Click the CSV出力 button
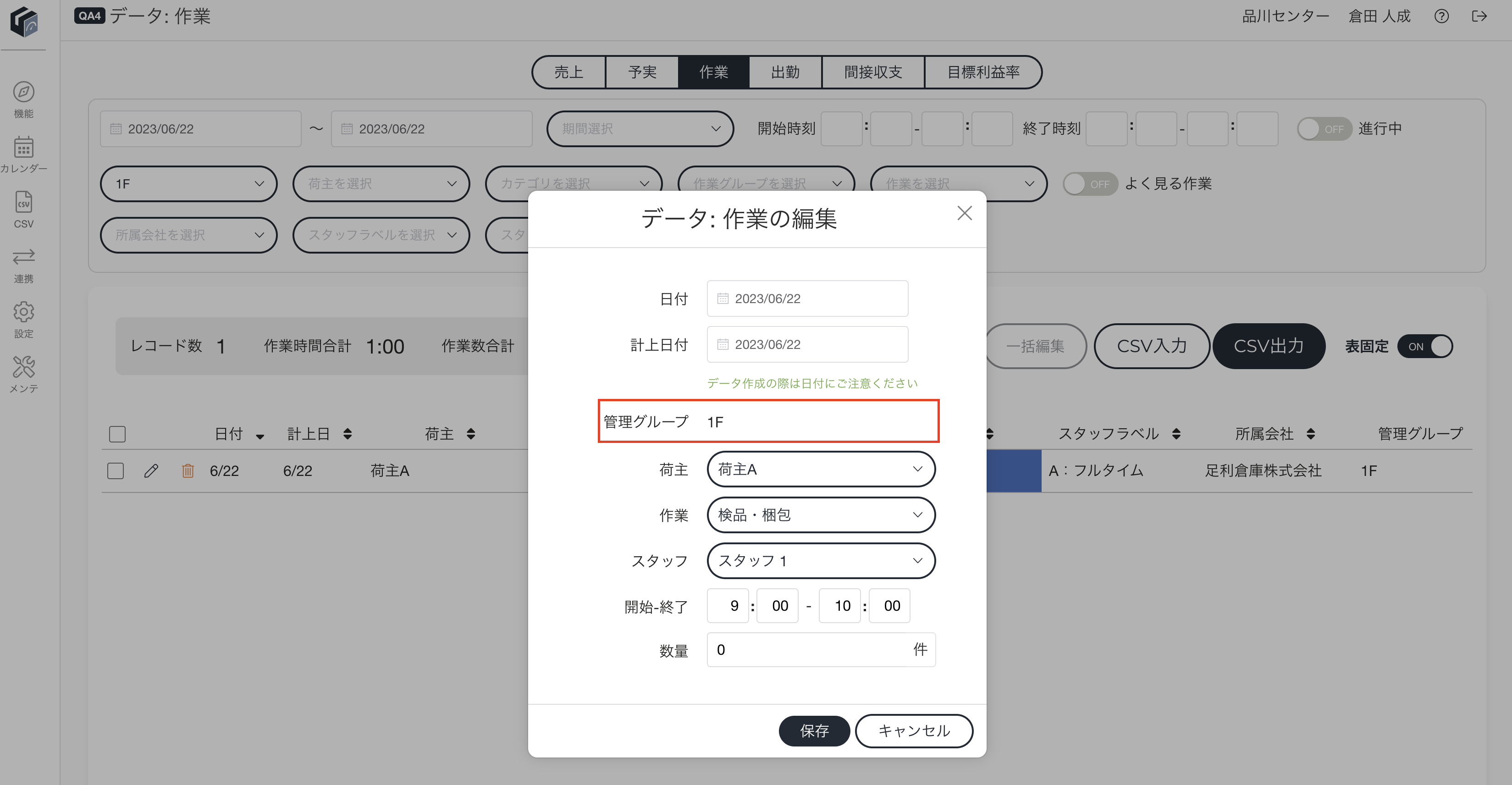 (1269, 346)
